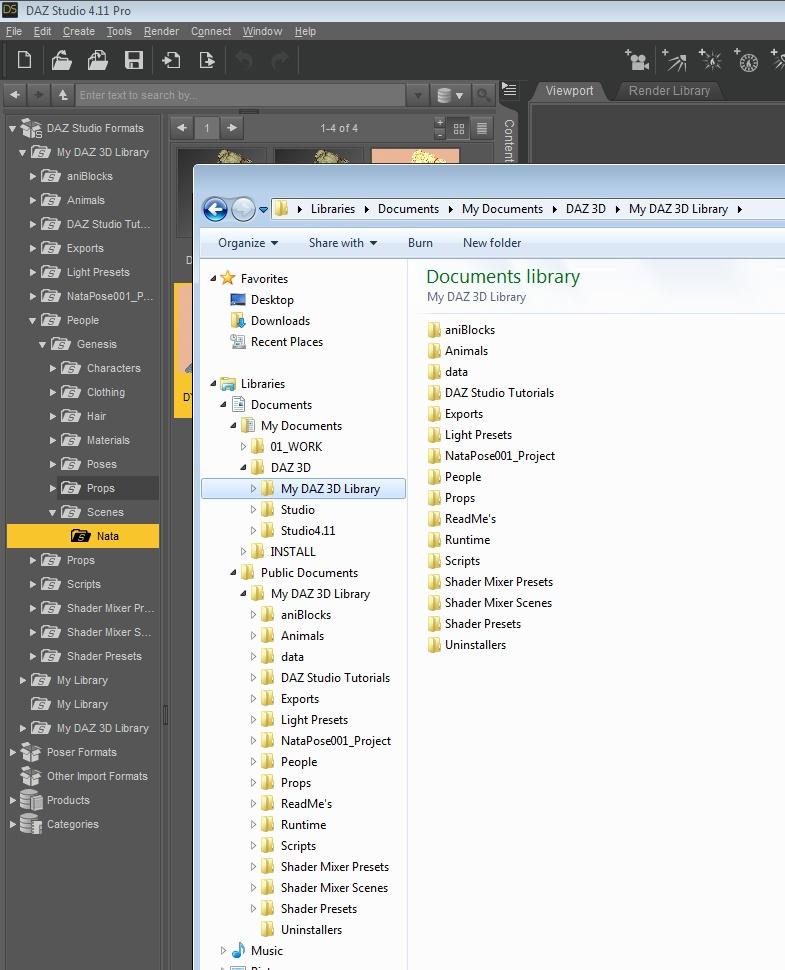This screenshot has height=970, width=785.
Task: Open the Edit menu
Action: tap(42, 31)
